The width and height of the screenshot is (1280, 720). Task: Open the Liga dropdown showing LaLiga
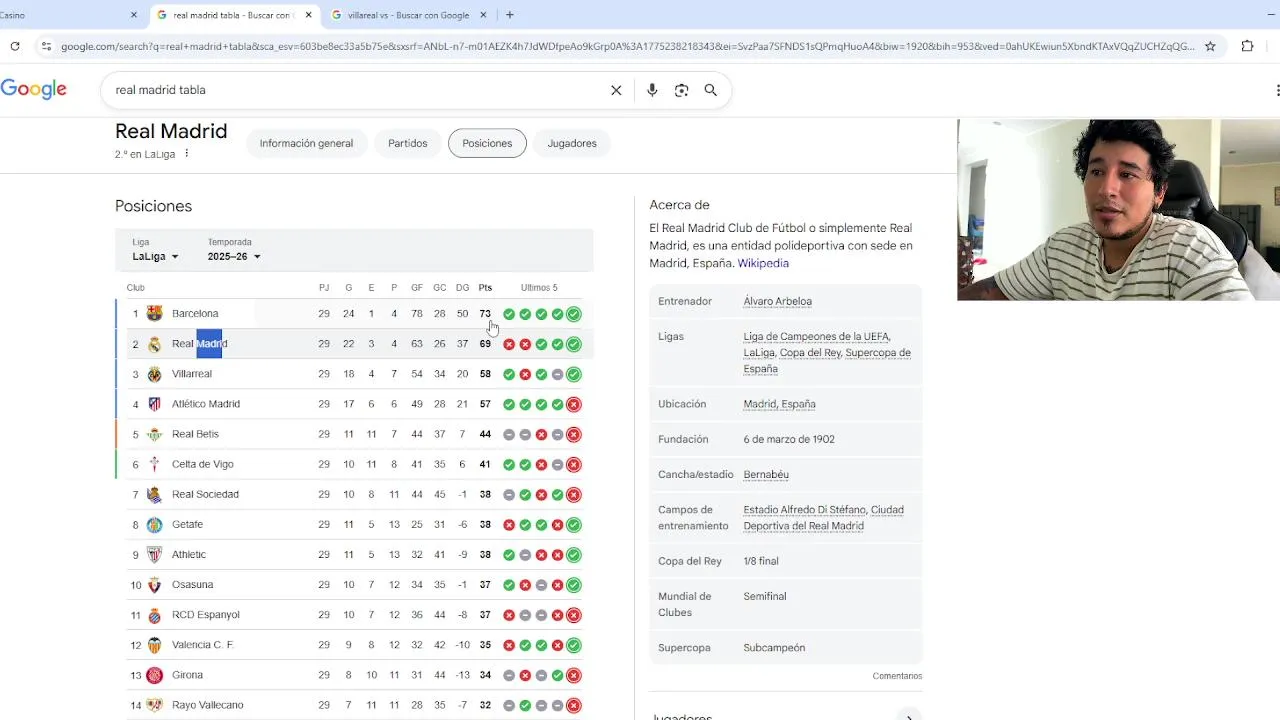point(155,257)
